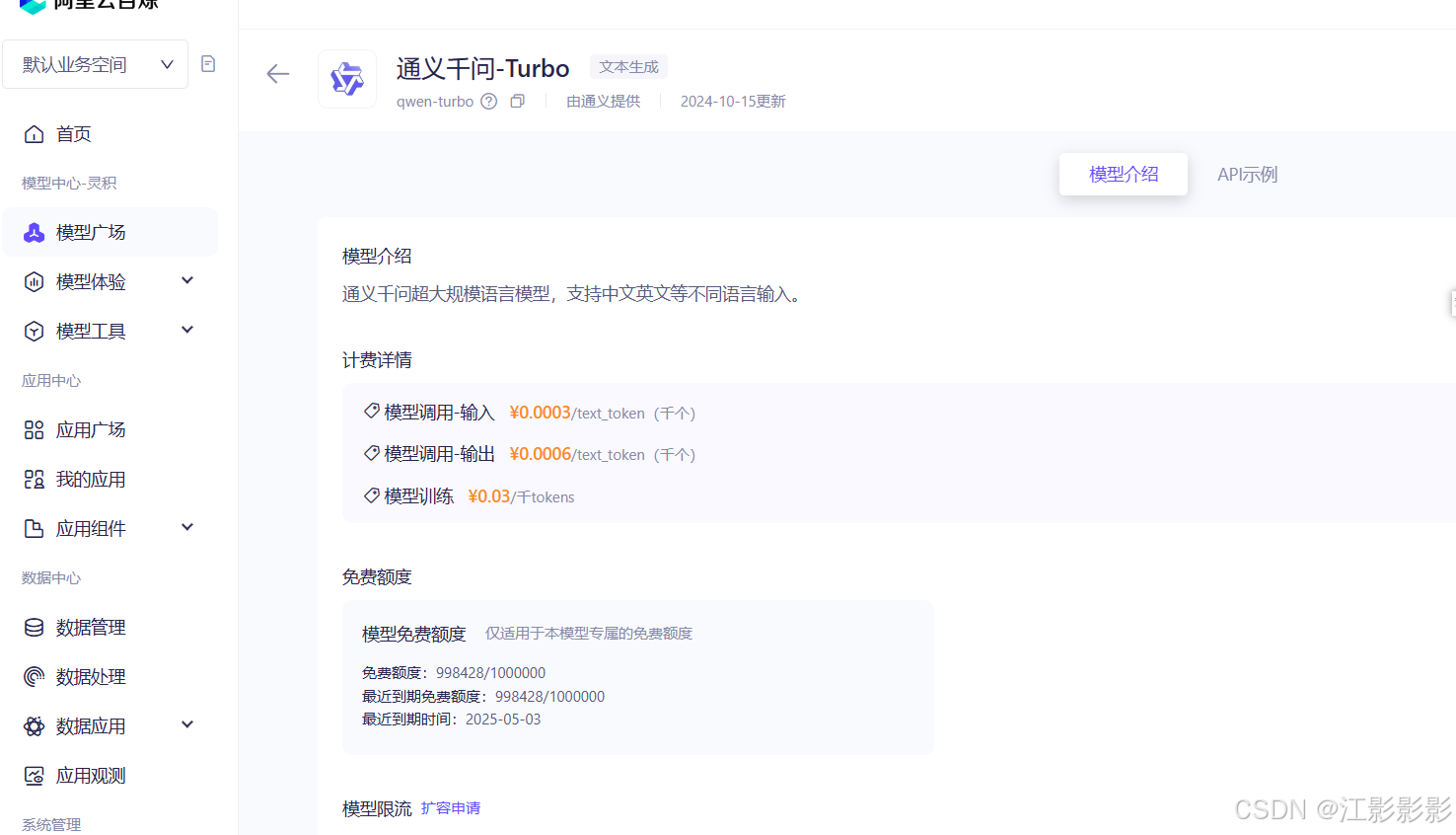Click the 模型广场 sidebar icon
This screenshot has width=1456, height=835.
point(35,233)
